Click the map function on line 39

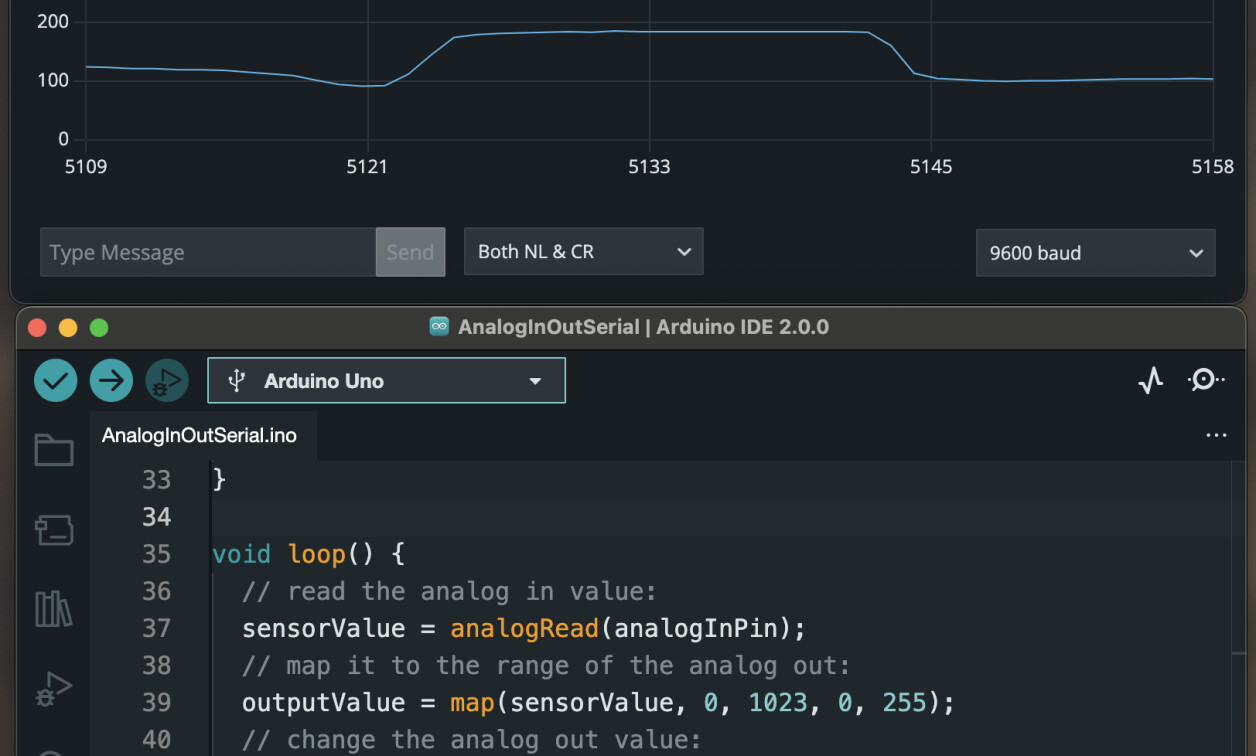[472, 703]
